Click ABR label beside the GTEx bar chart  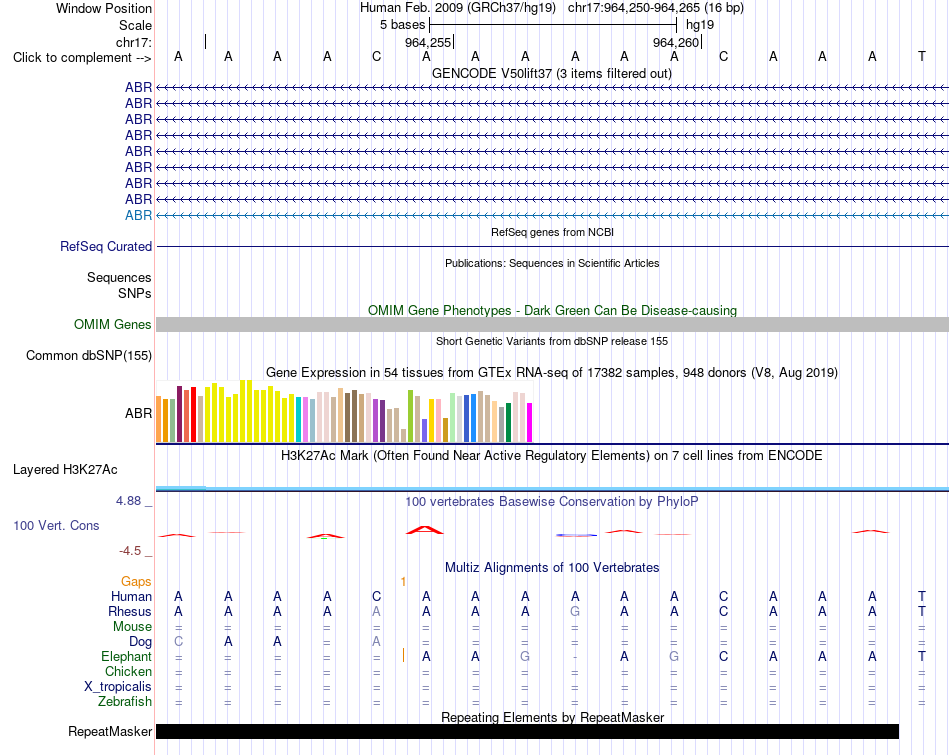[138, 413]
